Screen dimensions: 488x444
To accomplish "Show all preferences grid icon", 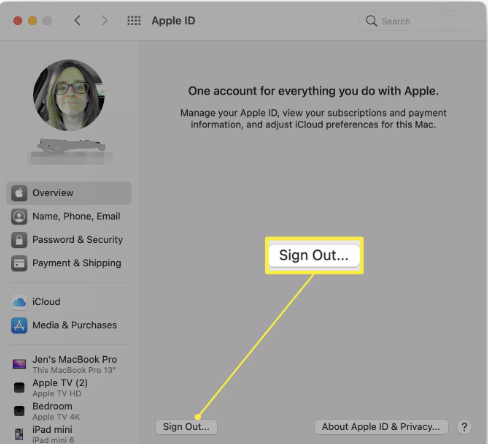I will [x=134, y=21].
